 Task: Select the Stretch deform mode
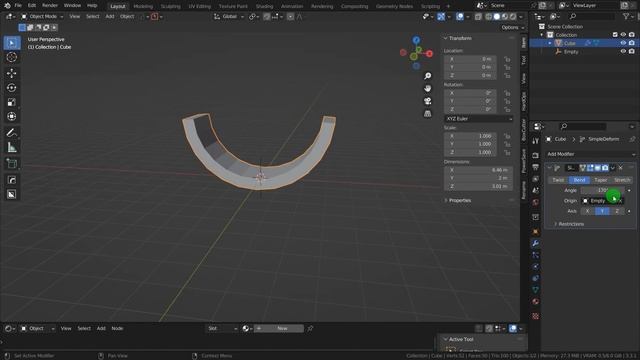click(622, 180)
